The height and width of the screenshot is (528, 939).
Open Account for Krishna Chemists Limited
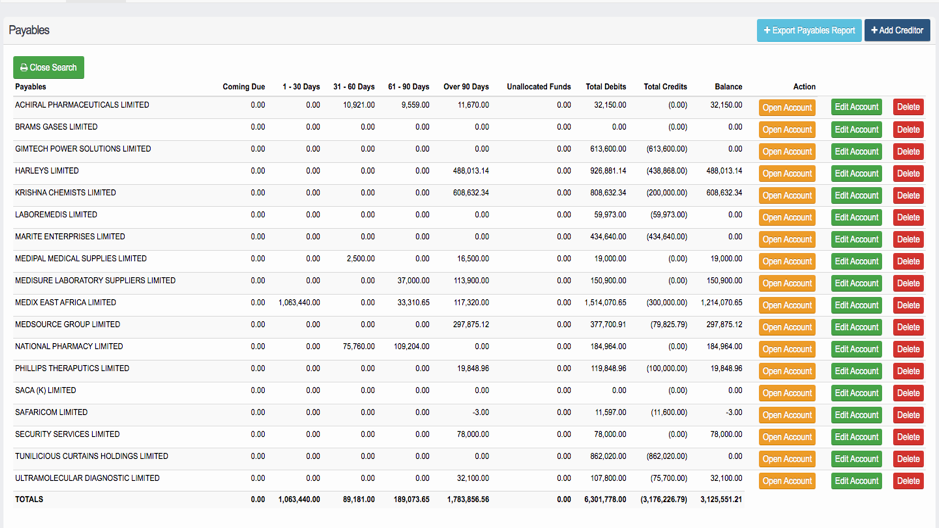tap(787, 196)
